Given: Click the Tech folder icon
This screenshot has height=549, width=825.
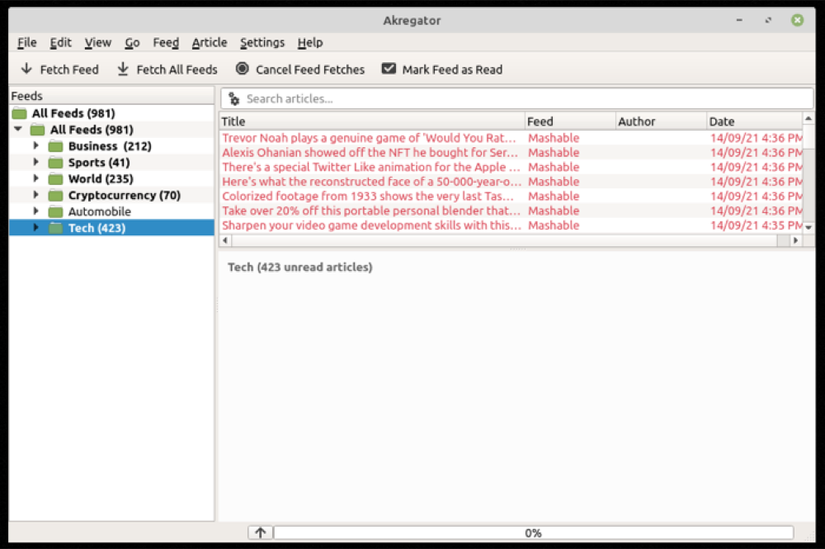Looking at the screenshot, I should pyautogui.click(x=56, y=228).
